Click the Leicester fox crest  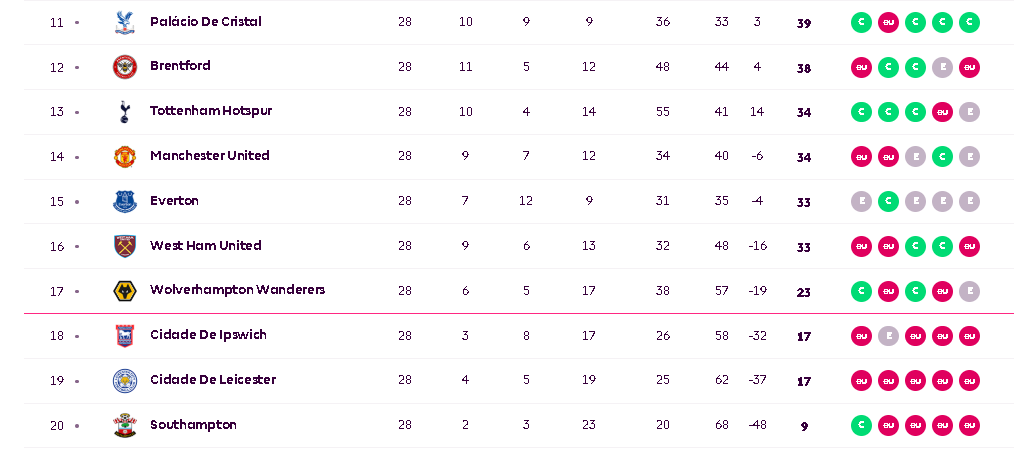[124, 380]
